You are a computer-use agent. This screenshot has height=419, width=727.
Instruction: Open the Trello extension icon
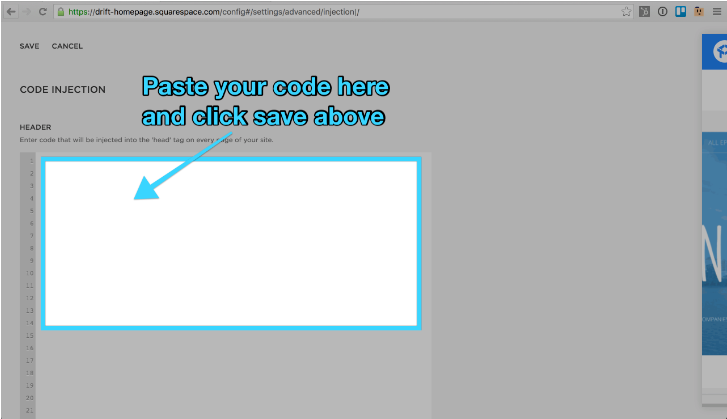[681, 12]
